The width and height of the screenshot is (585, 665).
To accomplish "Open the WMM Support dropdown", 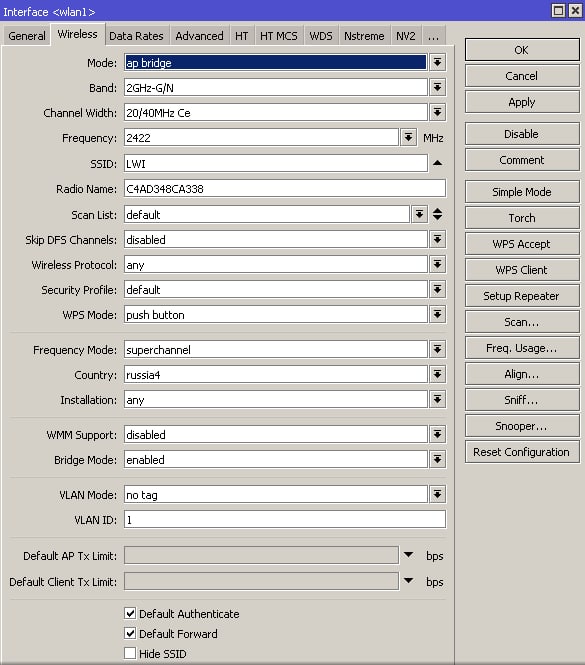I will pyautogui.click(x=437, y=434).
